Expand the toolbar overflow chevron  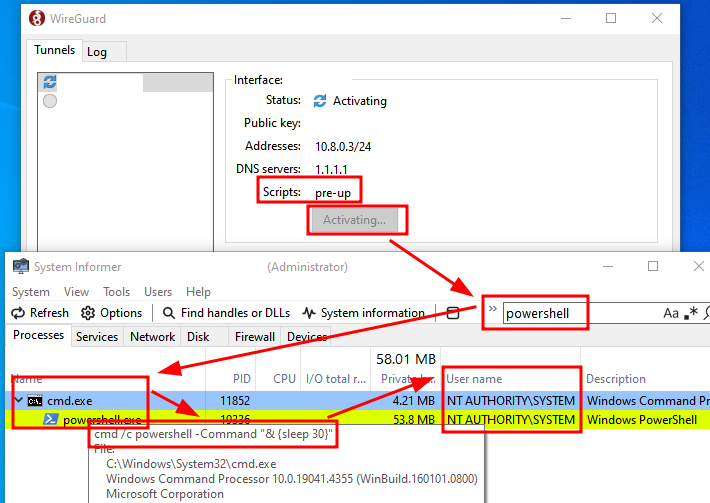coord(492,309)
